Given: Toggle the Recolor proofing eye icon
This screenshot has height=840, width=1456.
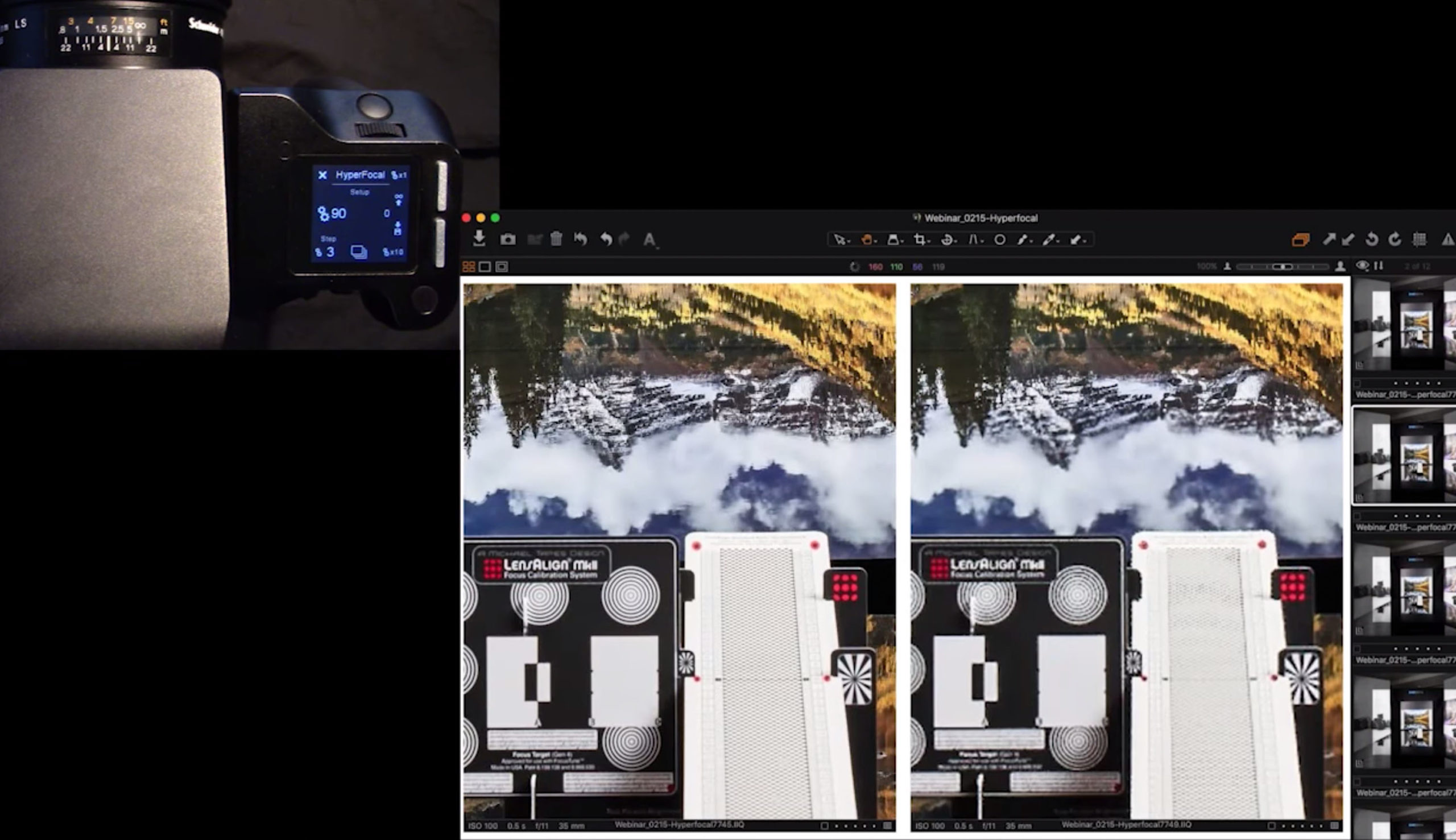Looking at the screenshot, I should pos(1363,267).
